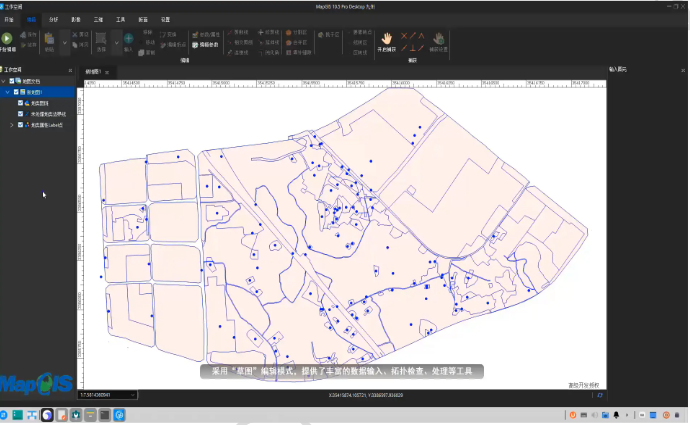Open the Settings ribbon tab at end
This screenshot has height=425, width=690.
point(165,20)
